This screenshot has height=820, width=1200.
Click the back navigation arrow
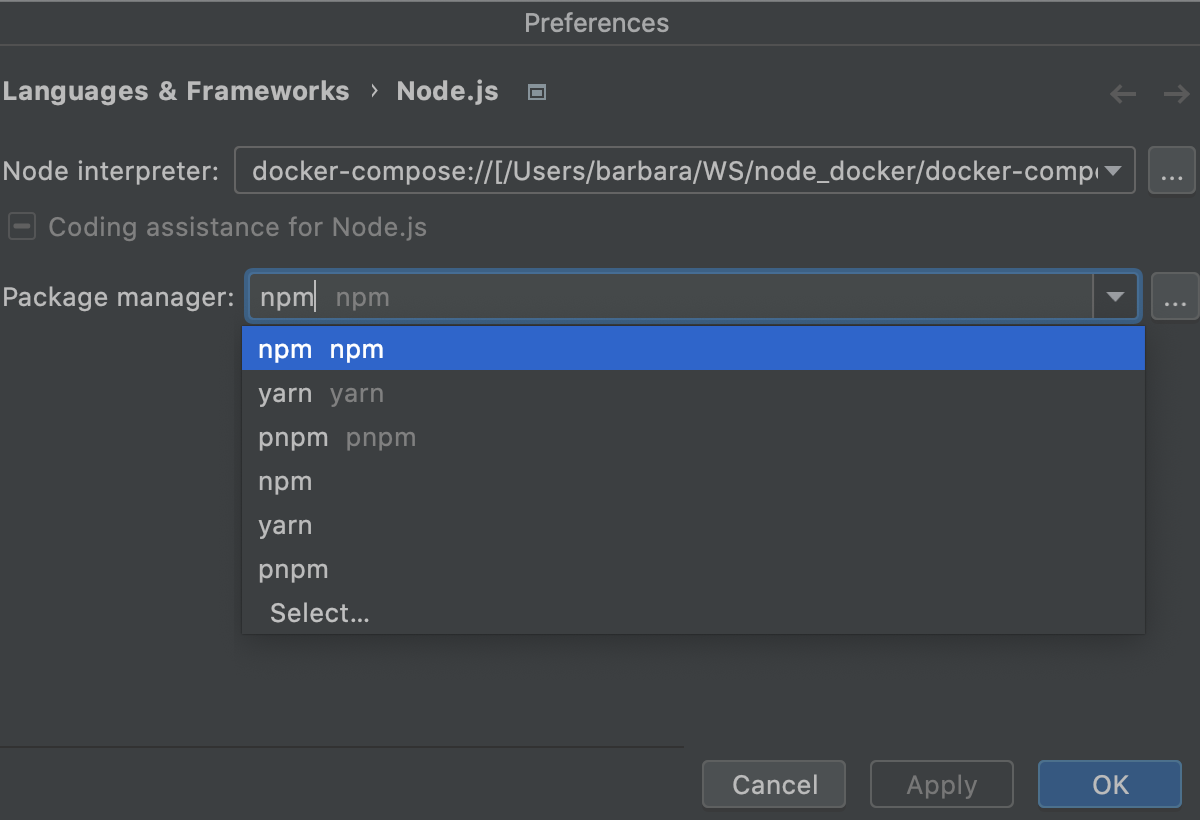(x=1123, y=94)
